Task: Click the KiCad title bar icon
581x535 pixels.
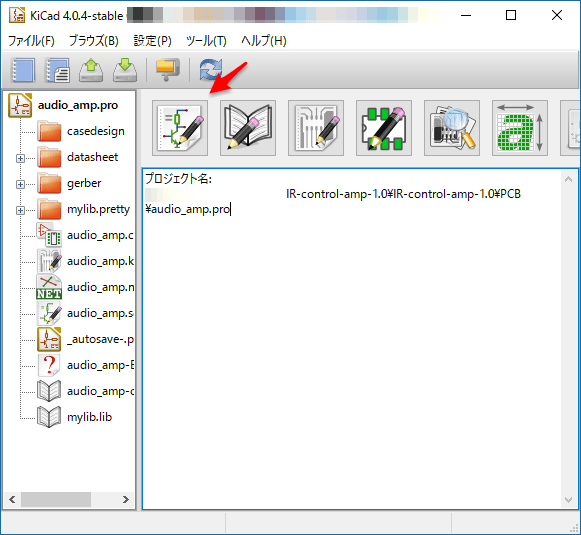Action: coord(17,15)
